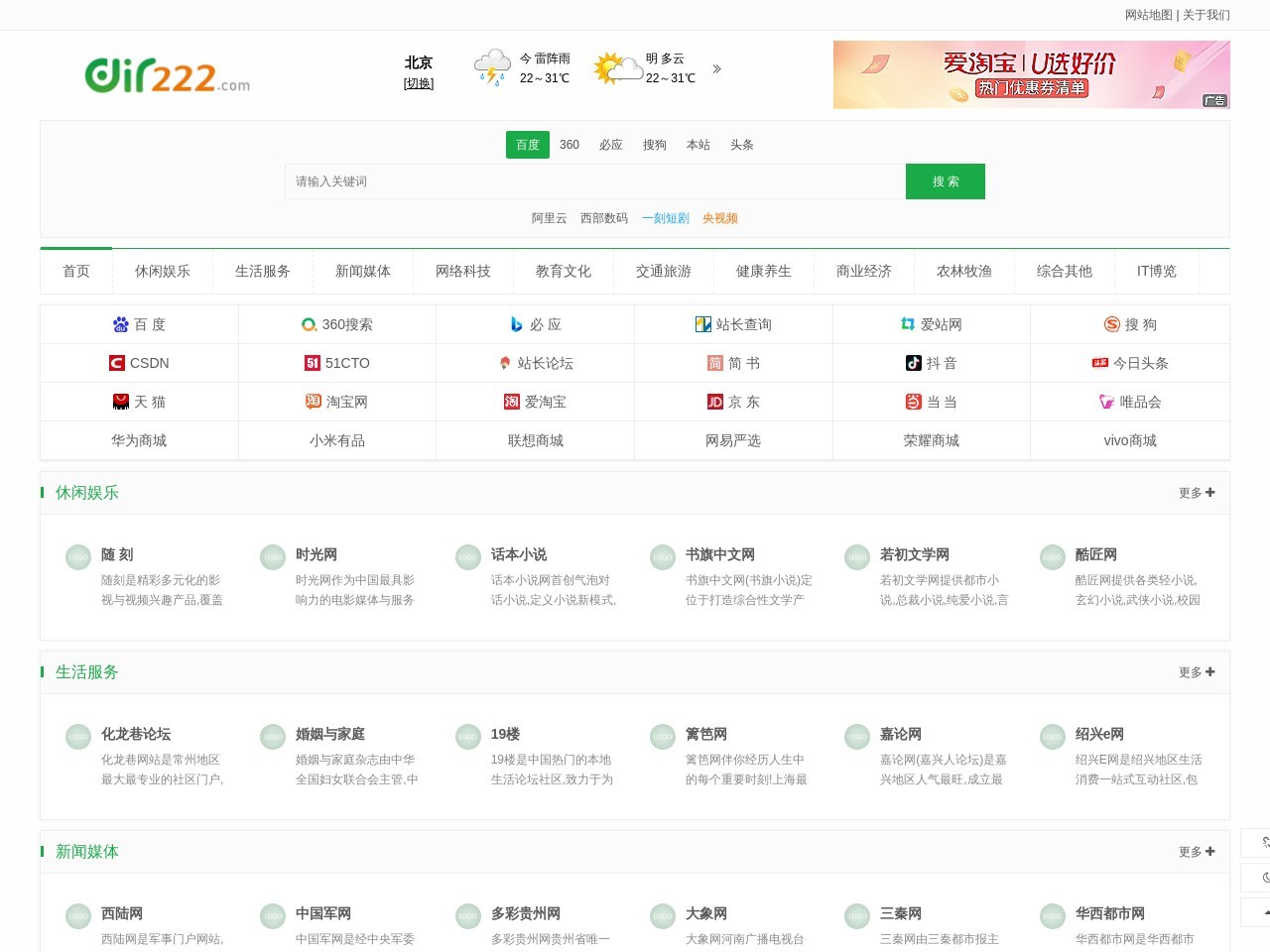Select the 搜狗 search engine tab
Image resolution: width=1270 pixels, height=952 pixels.
655,145
